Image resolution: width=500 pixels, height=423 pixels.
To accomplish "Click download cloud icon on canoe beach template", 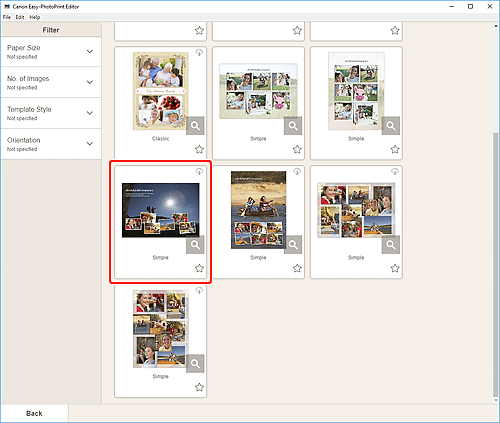I will (297, 172).
